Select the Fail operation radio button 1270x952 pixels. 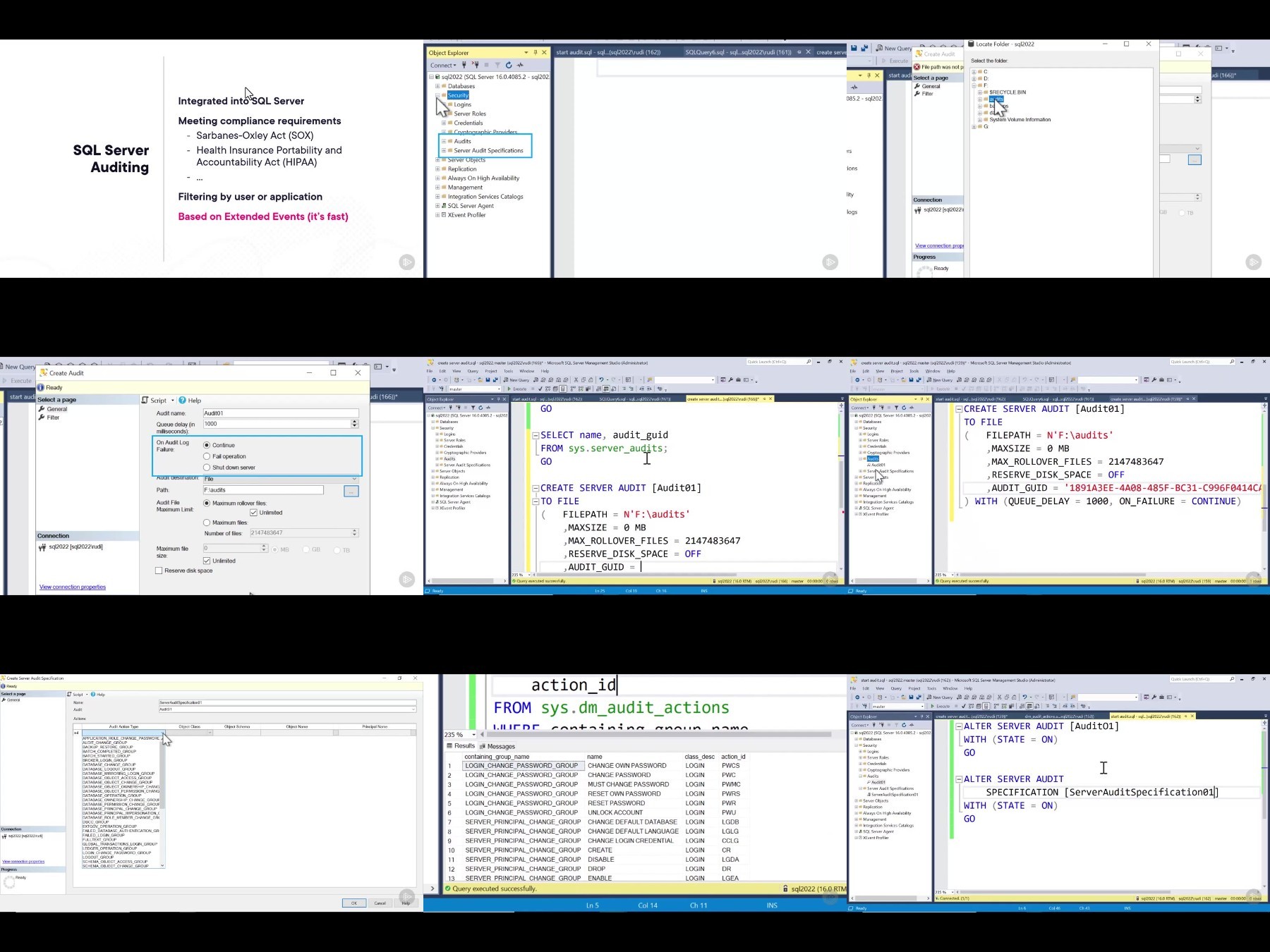207,456
